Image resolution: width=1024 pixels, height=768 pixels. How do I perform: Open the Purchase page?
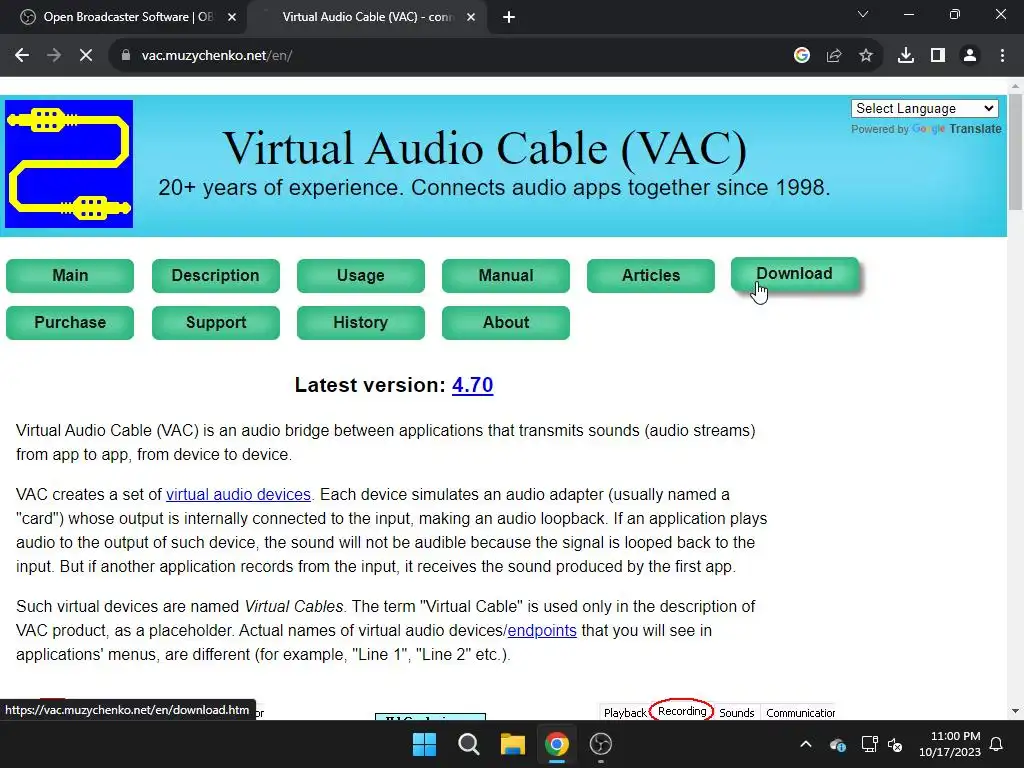(70, 323)
